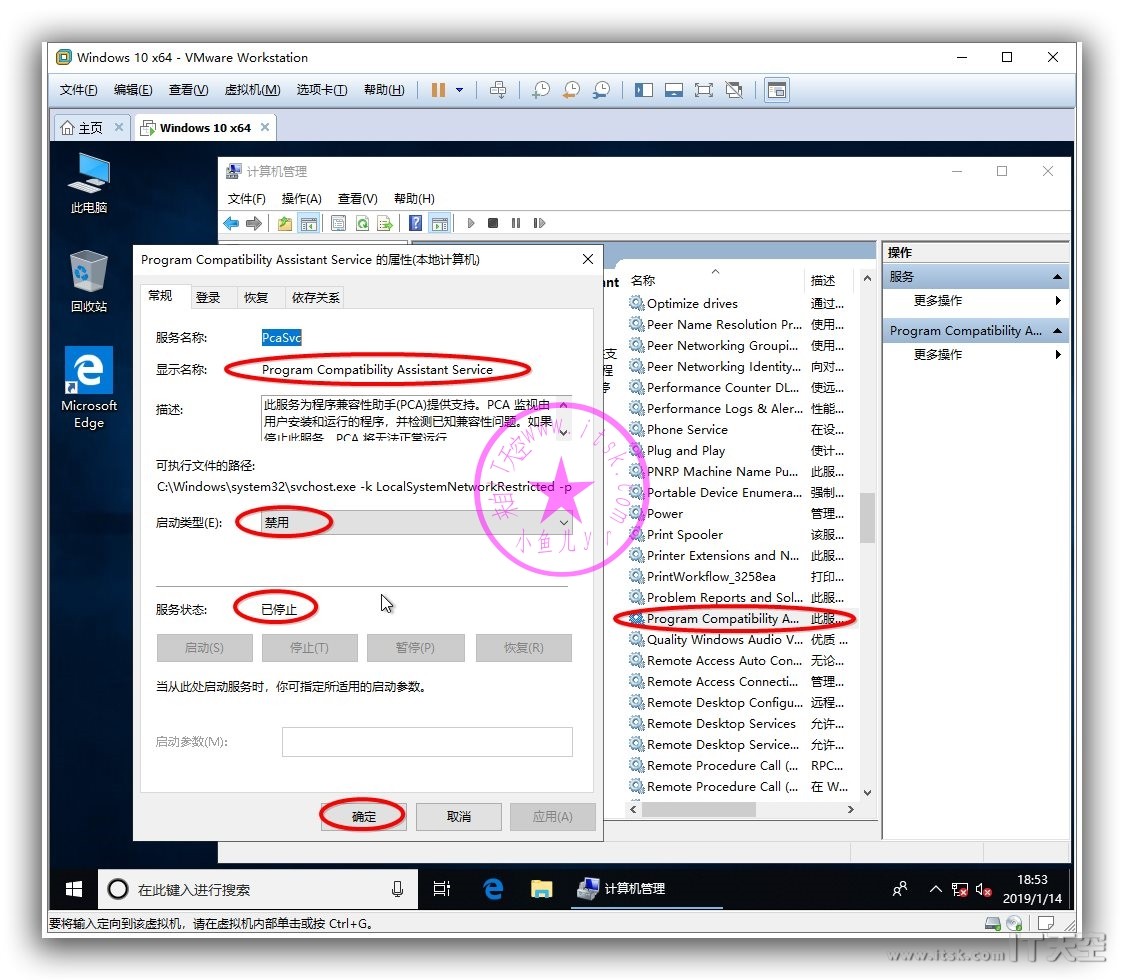1124x980 pixels.
Task: Enter VMware full screen mode
Action: pos(704,90)
